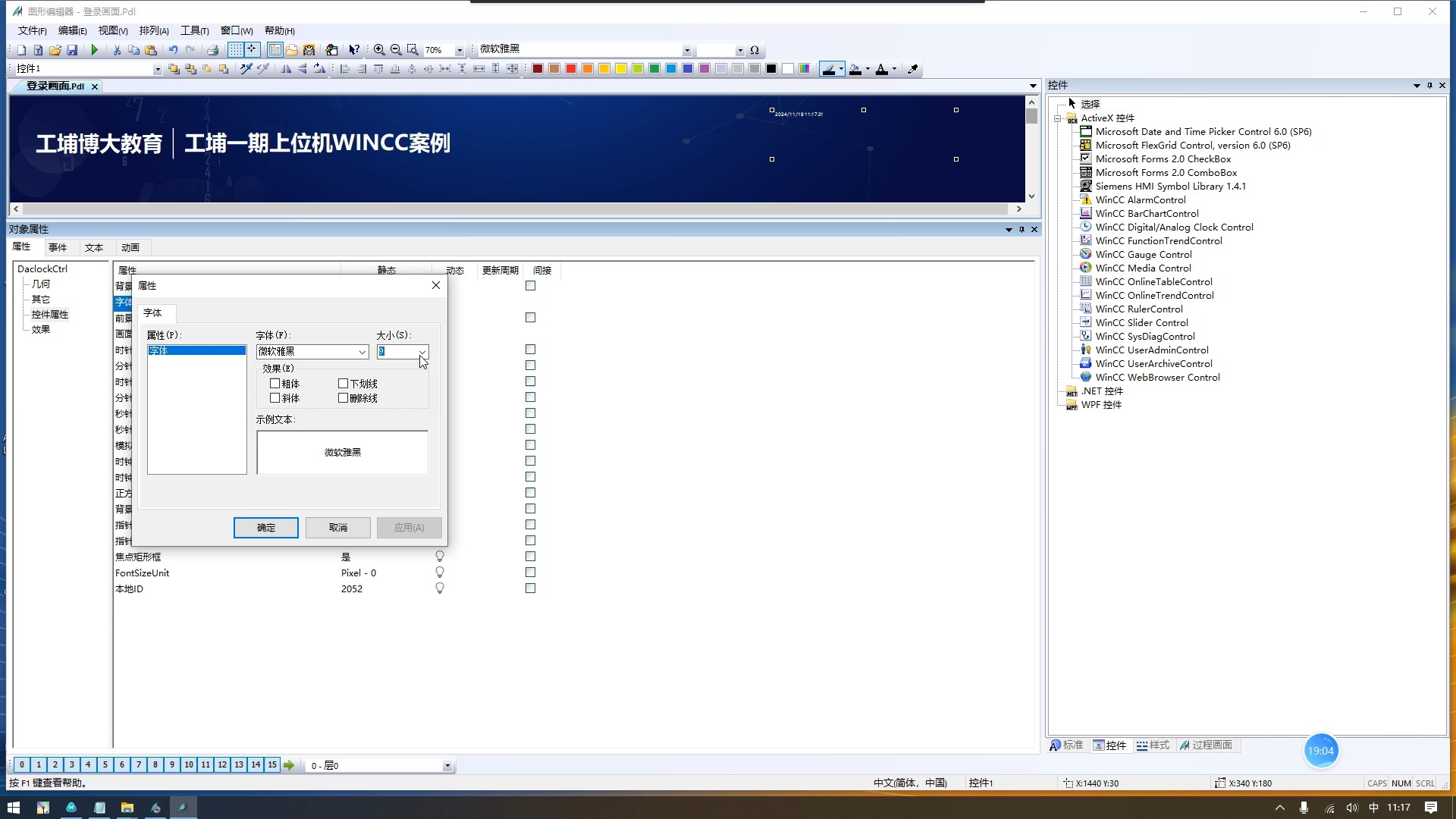The image size is (1456, 819).
Task: Open the object name 控件1 dropdown
Action: point(158,69)
